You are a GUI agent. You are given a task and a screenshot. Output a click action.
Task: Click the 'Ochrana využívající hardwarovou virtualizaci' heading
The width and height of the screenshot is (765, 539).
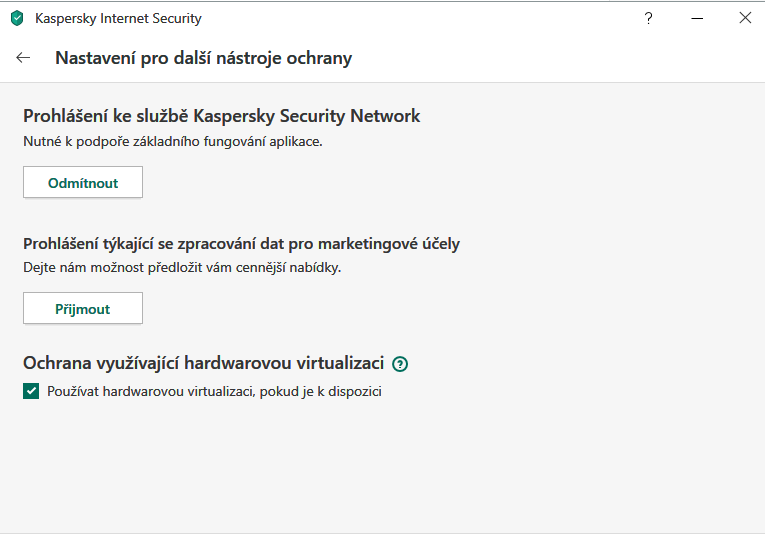[x=203, y=364]
